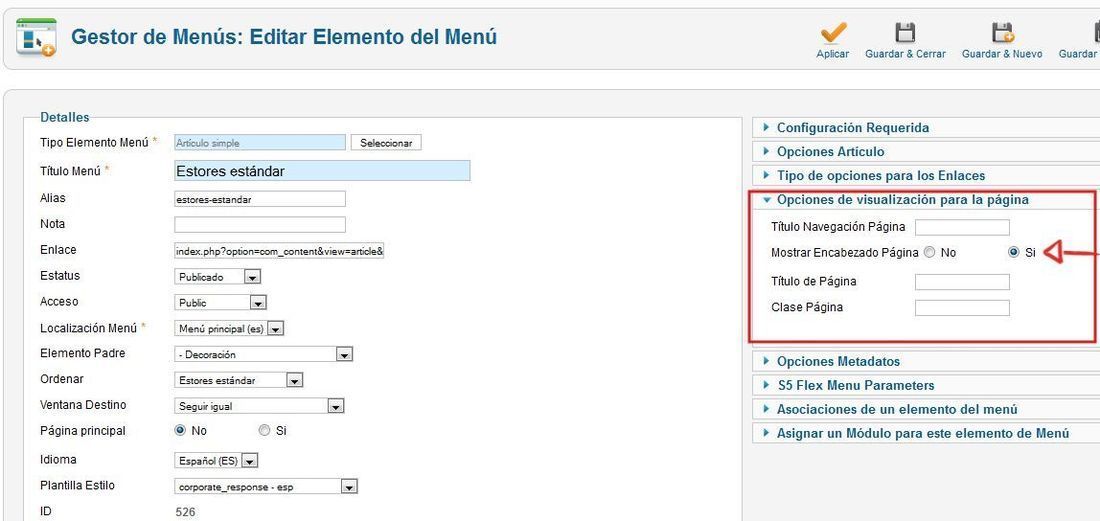1100x521 pixels.
Task: Click the Título Navegación Página field
Action: click(962, 227)
